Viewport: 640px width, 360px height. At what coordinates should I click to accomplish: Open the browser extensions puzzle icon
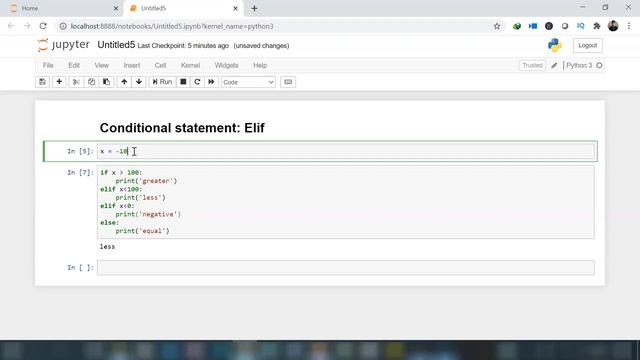(x=597, y=26)
